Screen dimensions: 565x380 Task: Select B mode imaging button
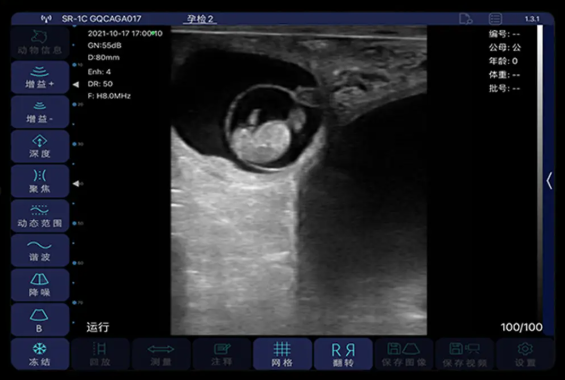[x=40, y=319]
